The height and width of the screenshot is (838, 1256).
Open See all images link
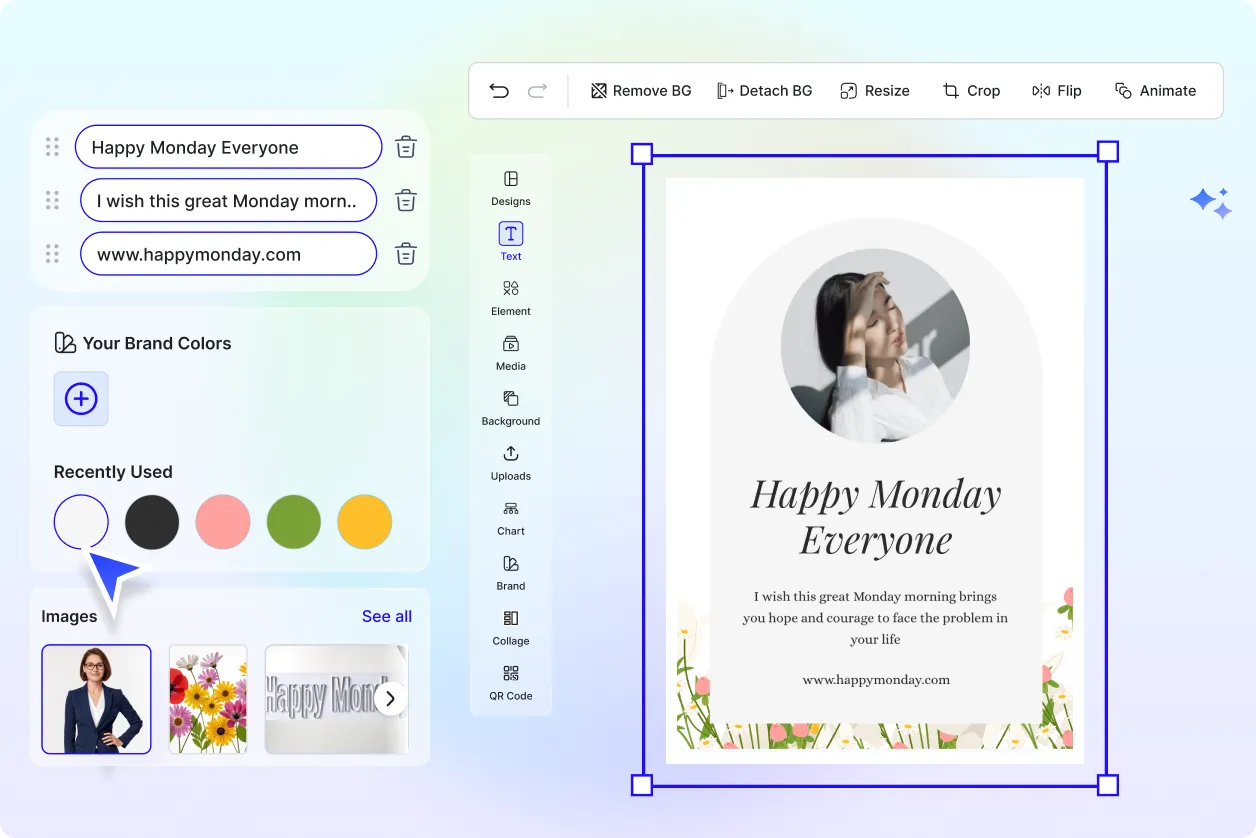point(387,616)
